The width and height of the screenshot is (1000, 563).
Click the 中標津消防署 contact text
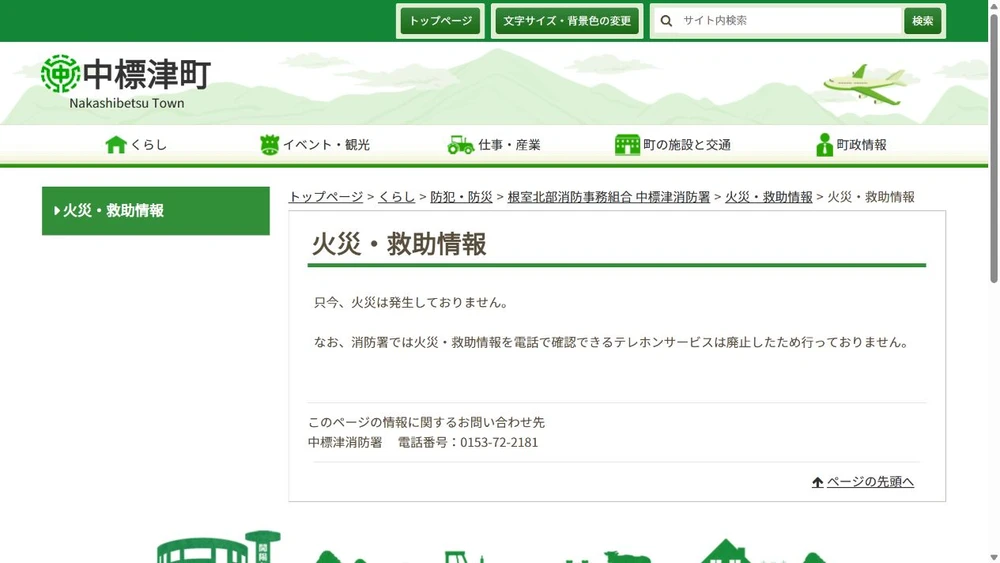[x=345, y=442]
